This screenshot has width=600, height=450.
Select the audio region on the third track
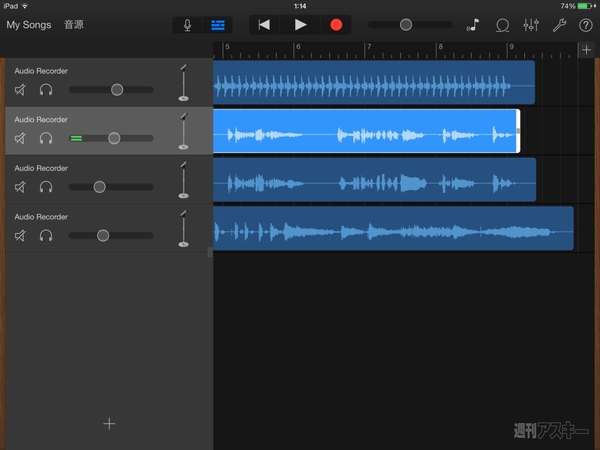(375, 180)
